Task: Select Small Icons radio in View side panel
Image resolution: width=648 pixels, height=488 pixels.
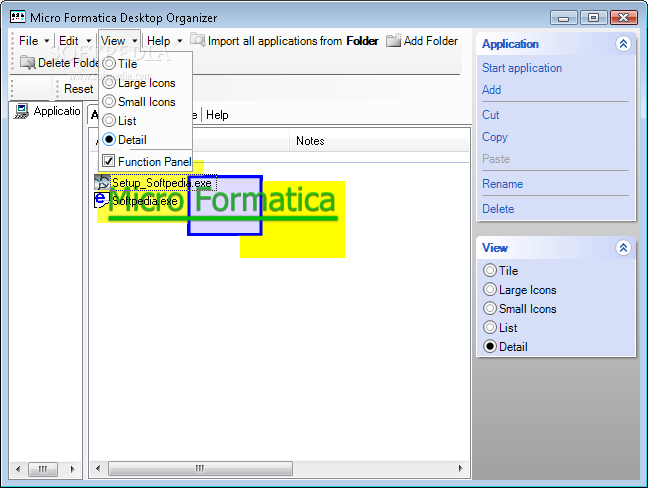Action: point(490,308)
